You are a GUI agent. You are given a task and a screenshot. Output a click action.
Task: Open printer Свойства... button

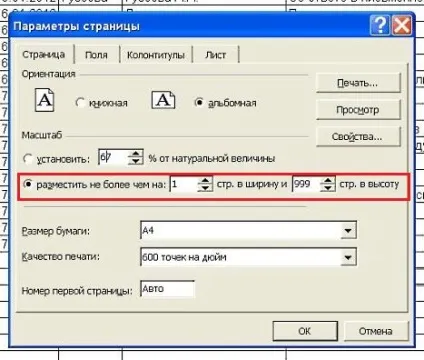tap(358, 137)
